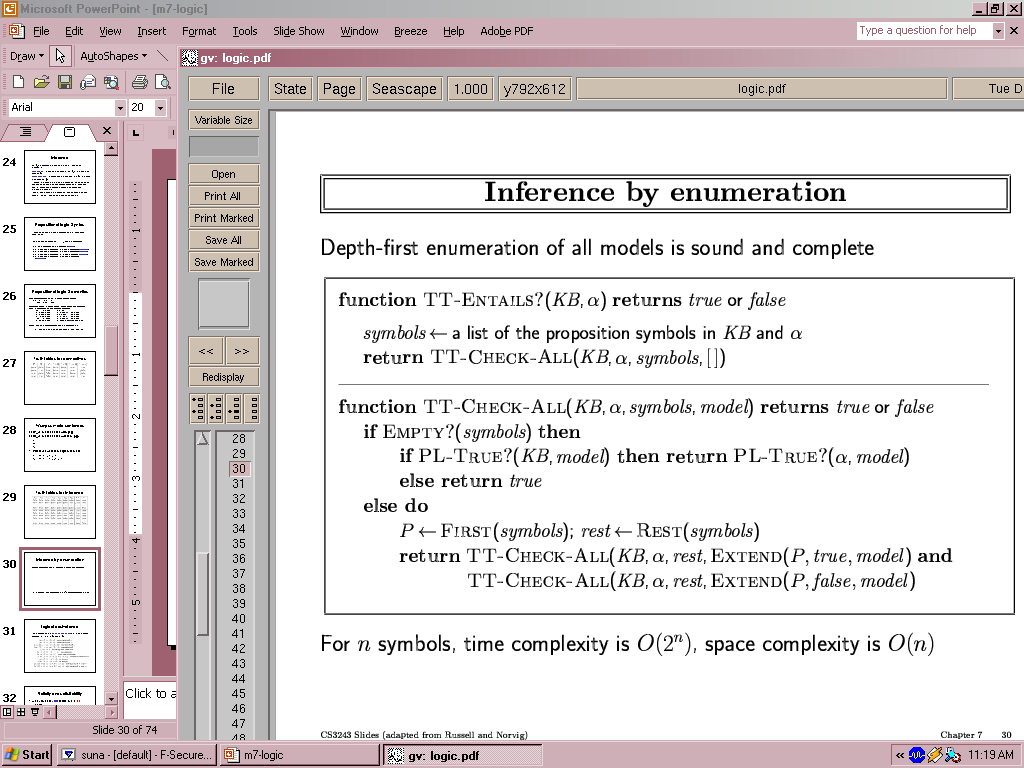The image size is (1024, 768).
Task: Toggle the gv mark even pages button
Action: click(217, 408)
